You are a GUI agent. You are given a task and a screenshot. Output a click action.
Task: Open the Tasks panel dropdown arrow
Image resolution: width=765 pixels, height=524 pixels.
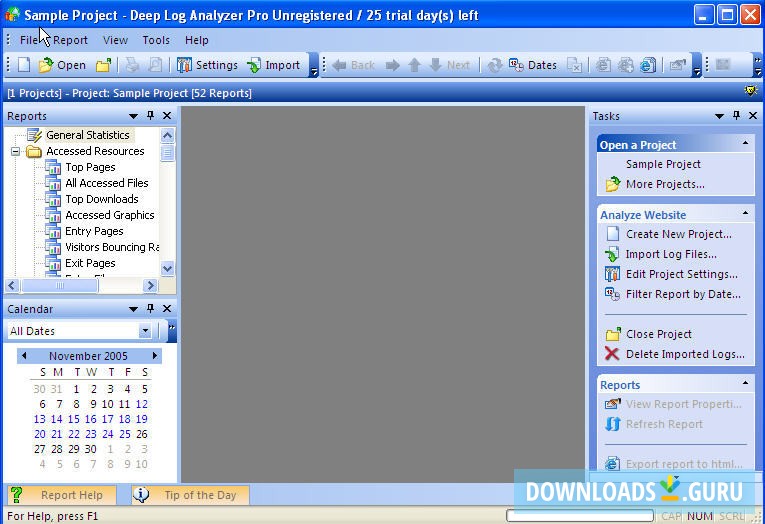tap(719, 116)
